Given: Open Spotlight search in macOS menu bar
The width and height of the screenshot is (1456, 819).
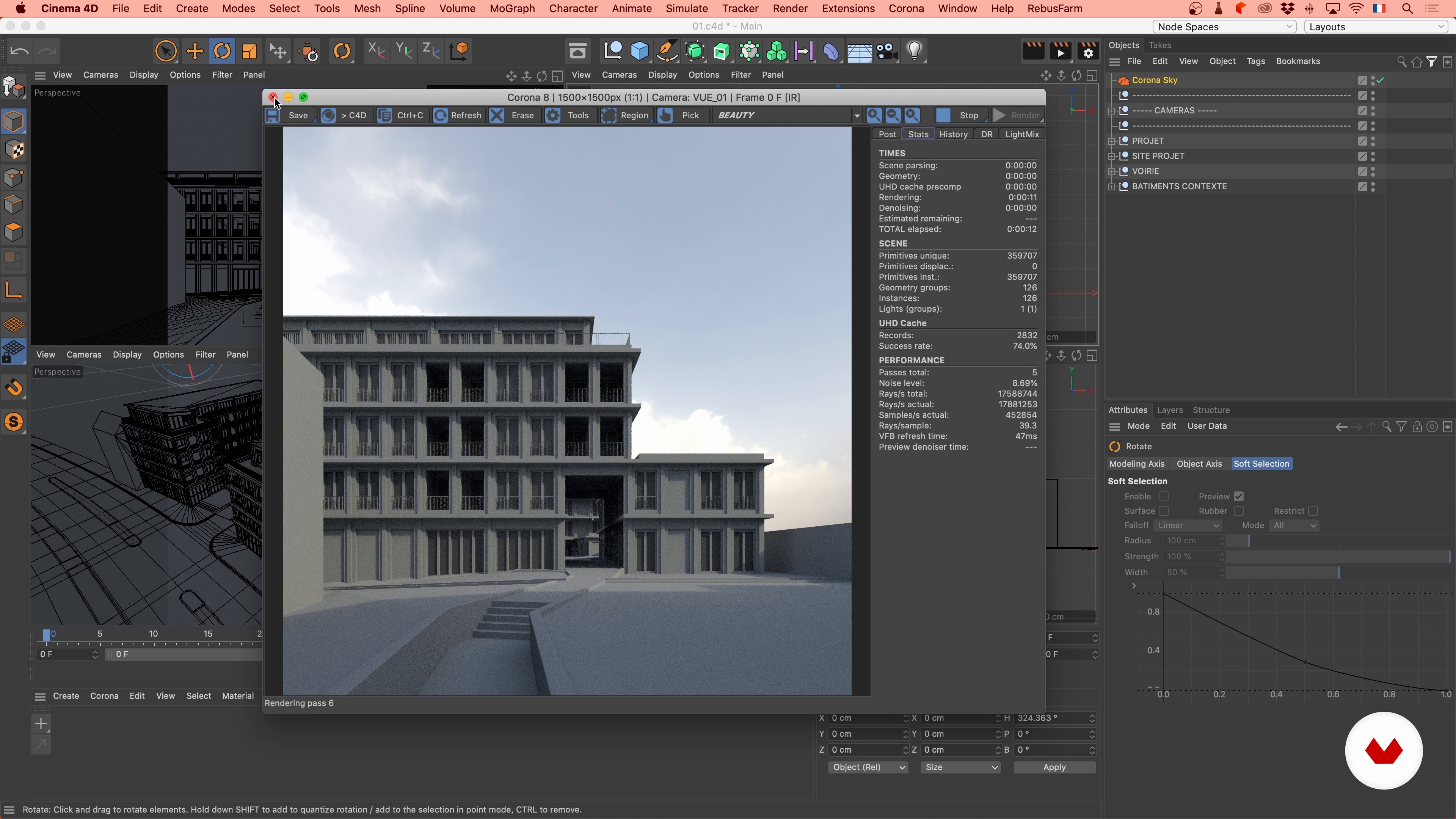Looking at the screenshot, I should tap(1407, 8).
